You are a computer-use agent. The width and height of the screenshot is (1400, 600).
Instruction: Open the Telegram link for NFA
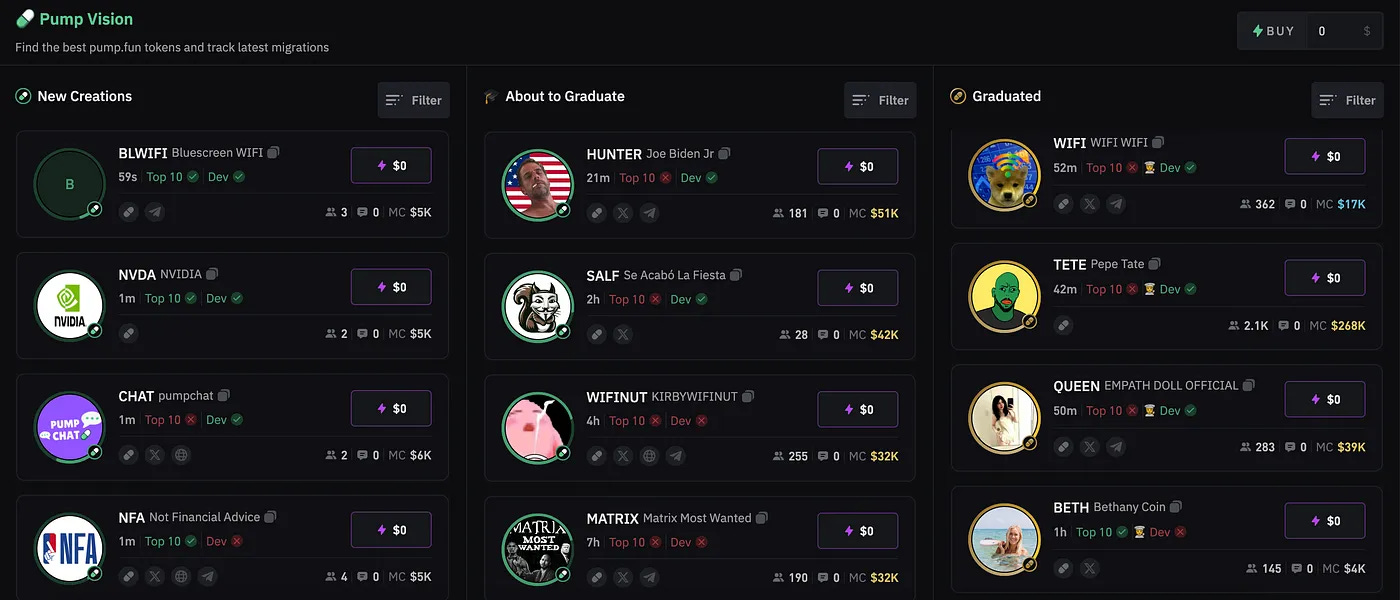click(x=206, y=576)
